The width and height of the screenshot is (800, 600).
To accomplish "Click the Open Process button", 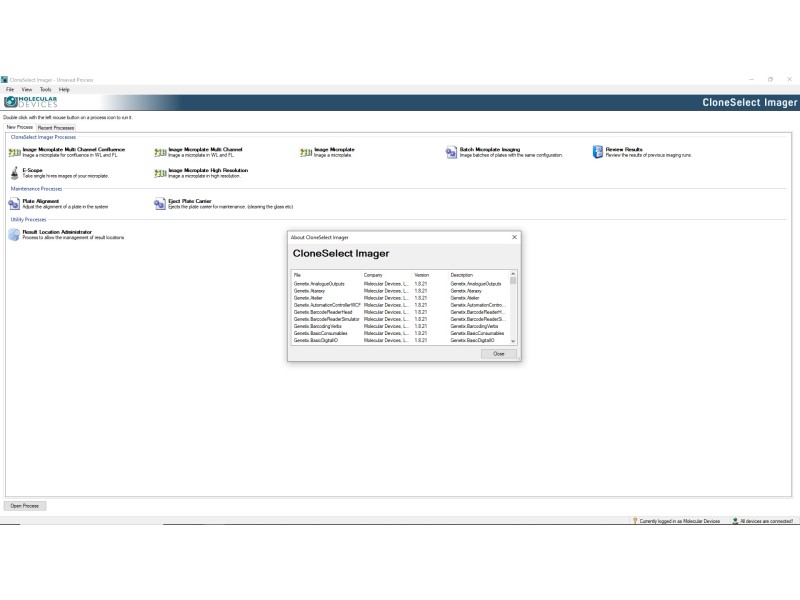I will pos(25,506).
